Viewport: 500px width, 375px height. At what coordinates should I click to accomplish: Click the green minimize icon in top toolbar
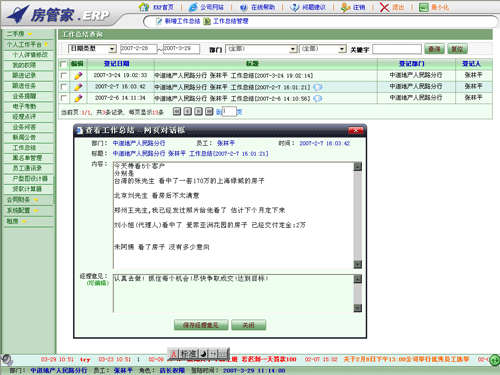(423, 7)
